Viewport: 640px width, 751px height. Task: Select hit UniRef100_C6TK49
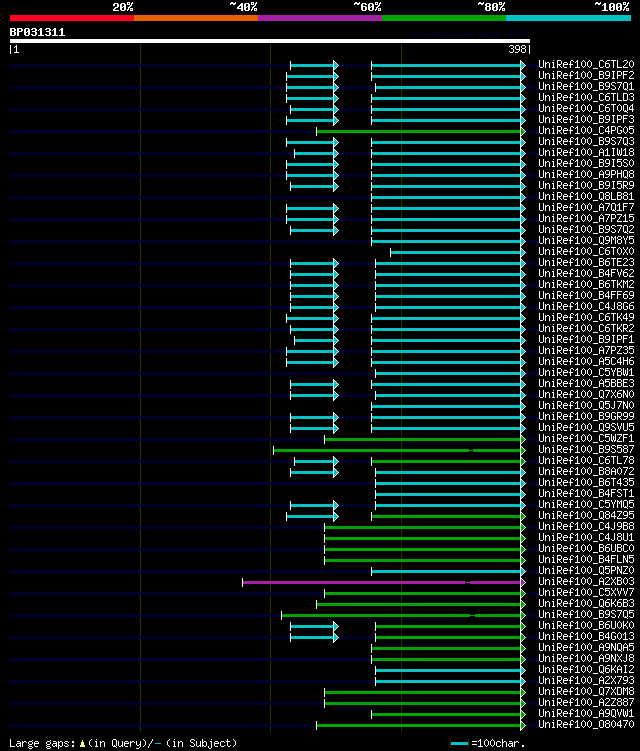[586, 318]
